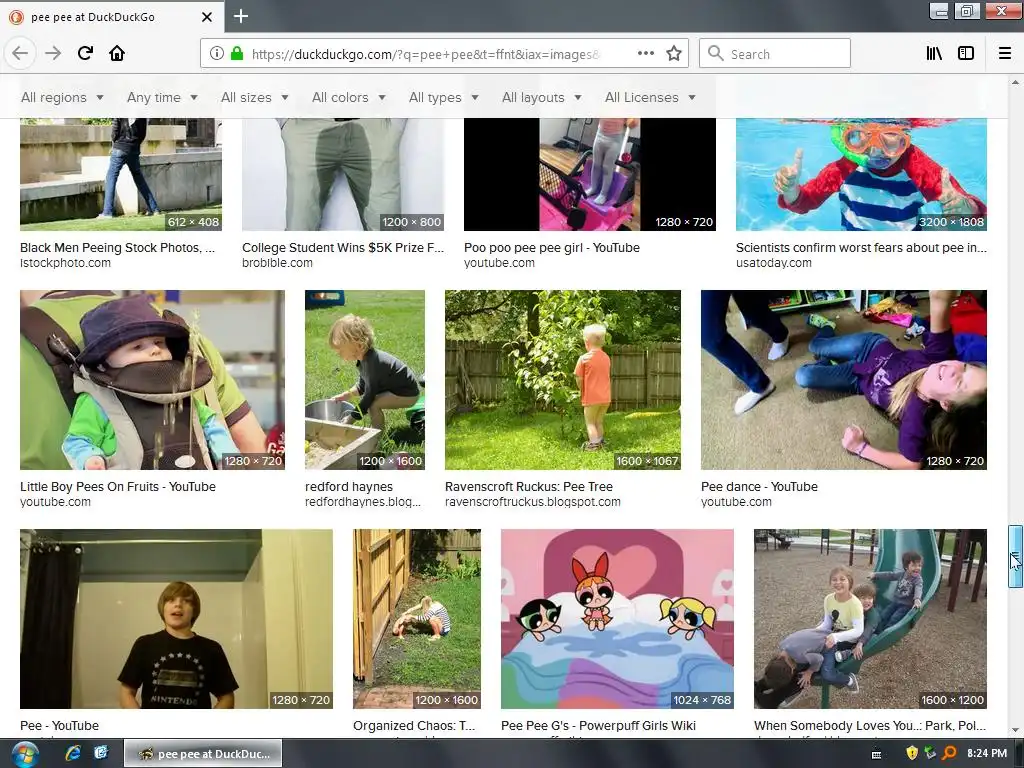Viewport: 1024px width, 768px height.
Task: Click the brobible.com source text
Action: pyautogui.click(x=278, y=263)
